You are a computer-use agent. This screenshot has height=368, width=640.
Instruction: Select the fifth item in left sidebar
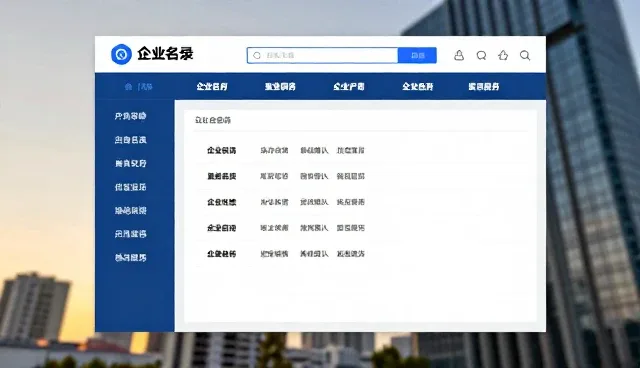pyautogui.click(x=130, y=211)
